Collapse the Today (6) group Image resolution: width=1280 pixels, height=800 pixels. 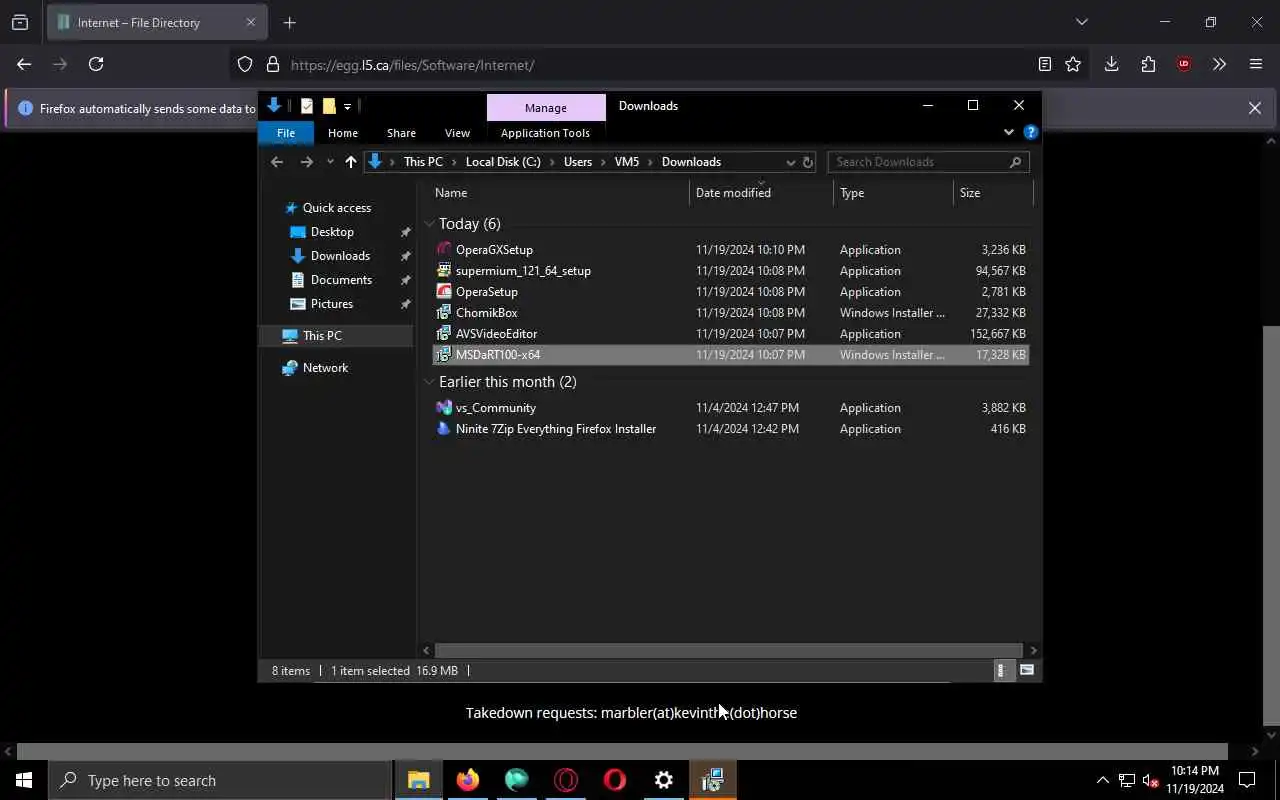pyautogui.click(x=429, y=224)
